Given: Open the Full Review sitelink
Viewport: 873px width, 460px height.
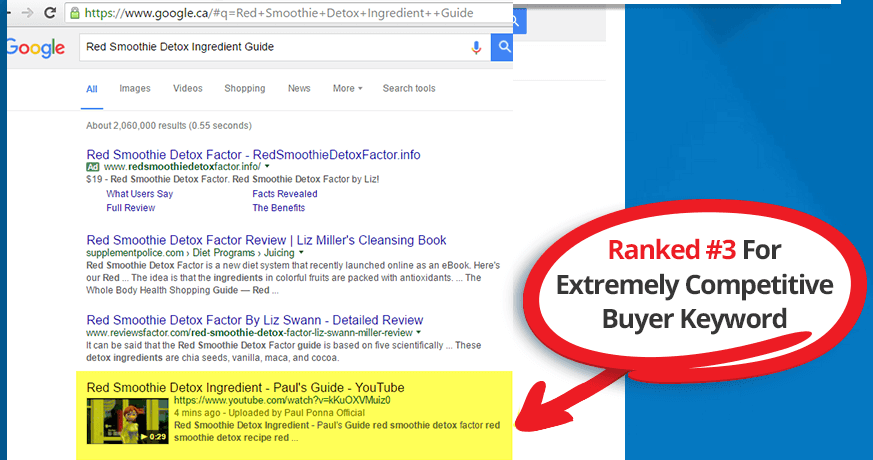Looking at the screenshot, I should [x=131, y=208].
